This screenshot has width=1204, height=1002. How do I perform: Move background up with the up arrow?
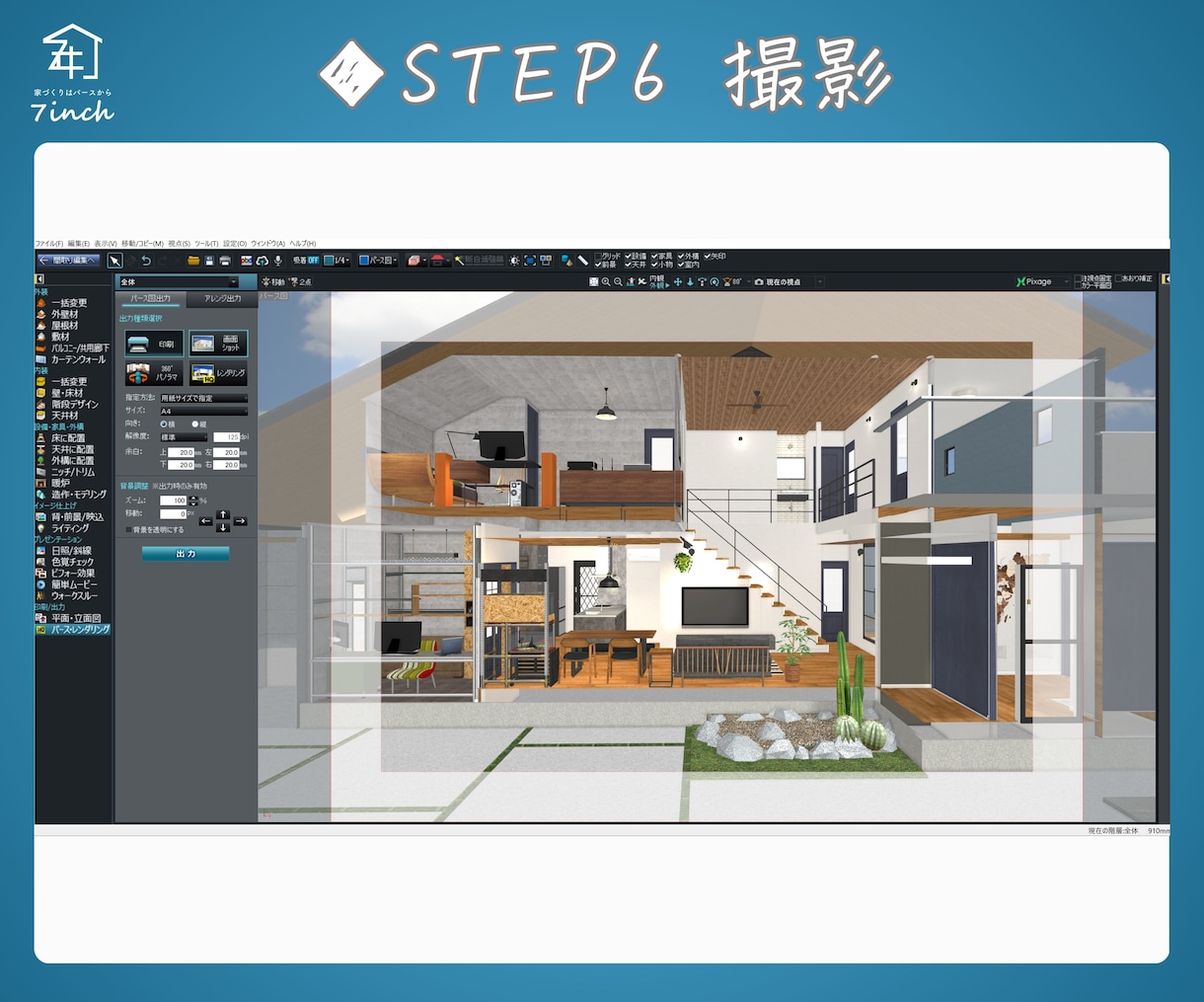(x=223, y=514)
